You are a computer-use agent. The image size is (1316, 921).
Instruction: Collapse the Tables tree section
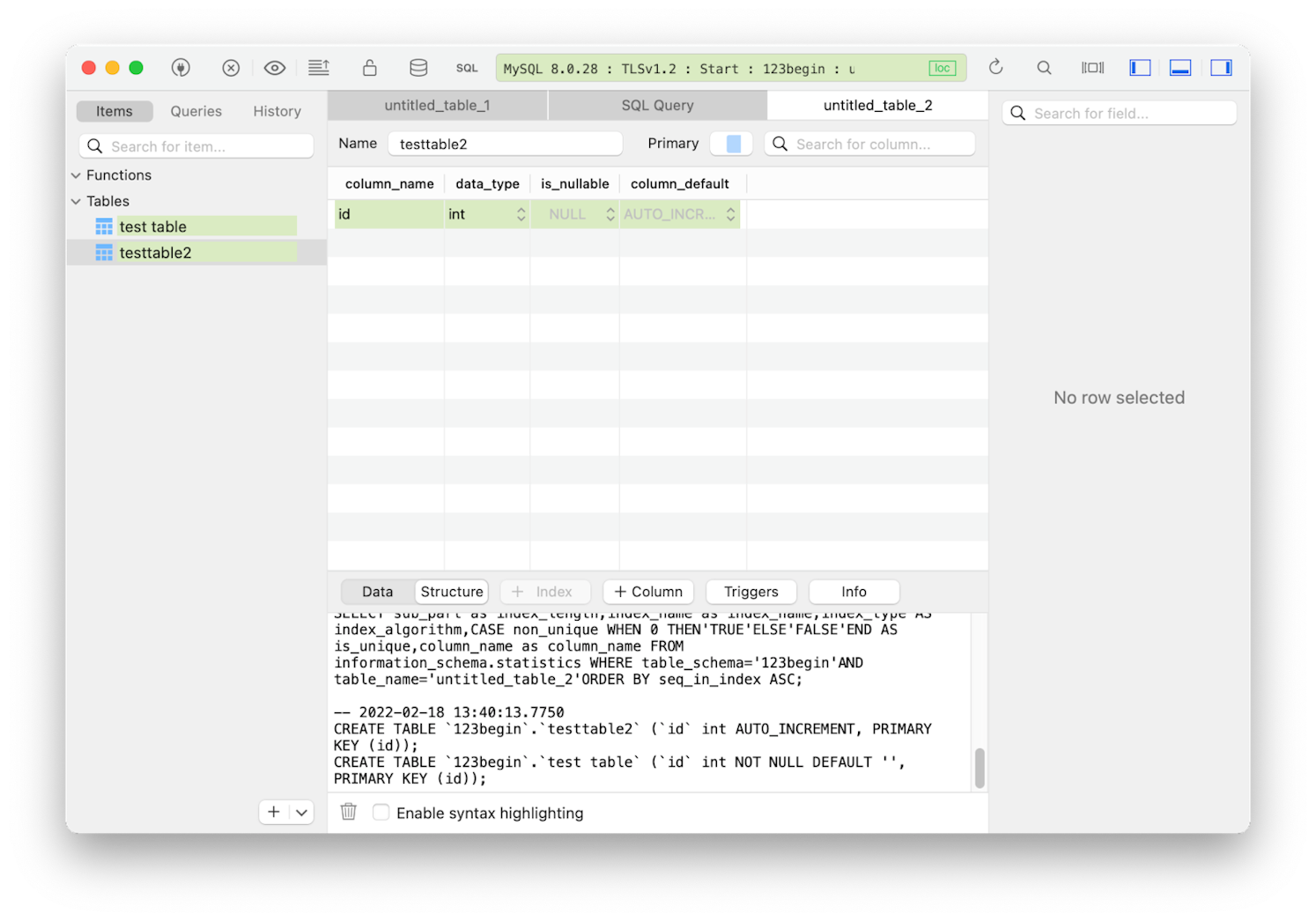[76, 202]
